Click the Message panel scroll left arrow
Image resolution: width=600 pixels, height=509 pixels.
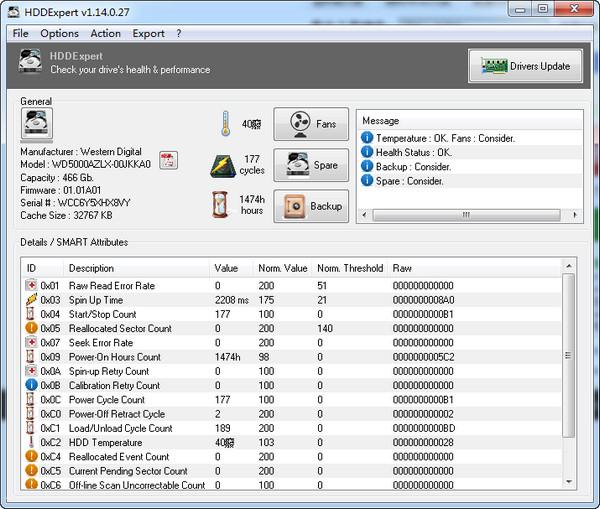click(364, 215)
